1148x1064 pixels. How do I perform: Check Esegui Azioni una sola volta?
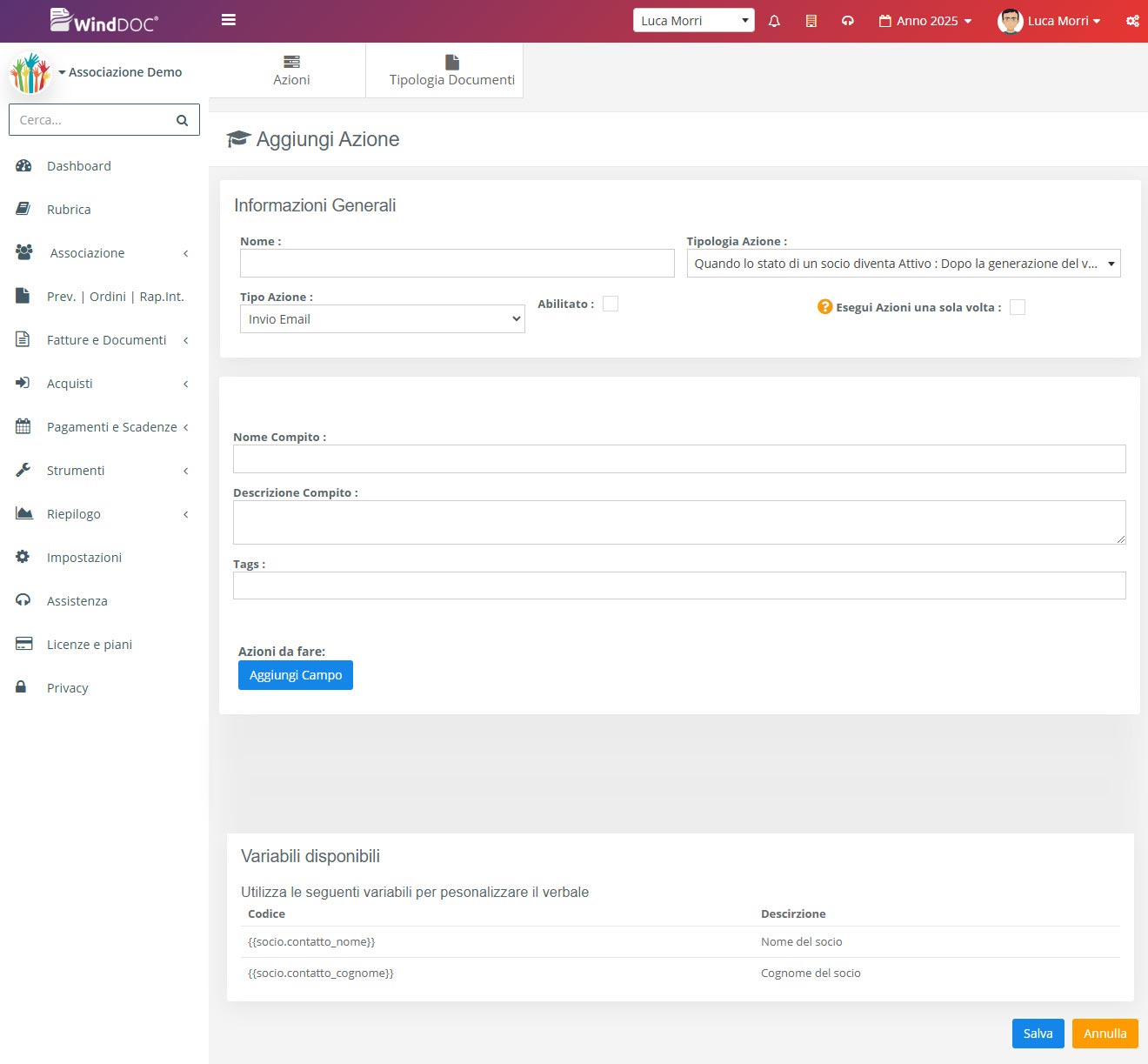click(x=1017, y=307)
